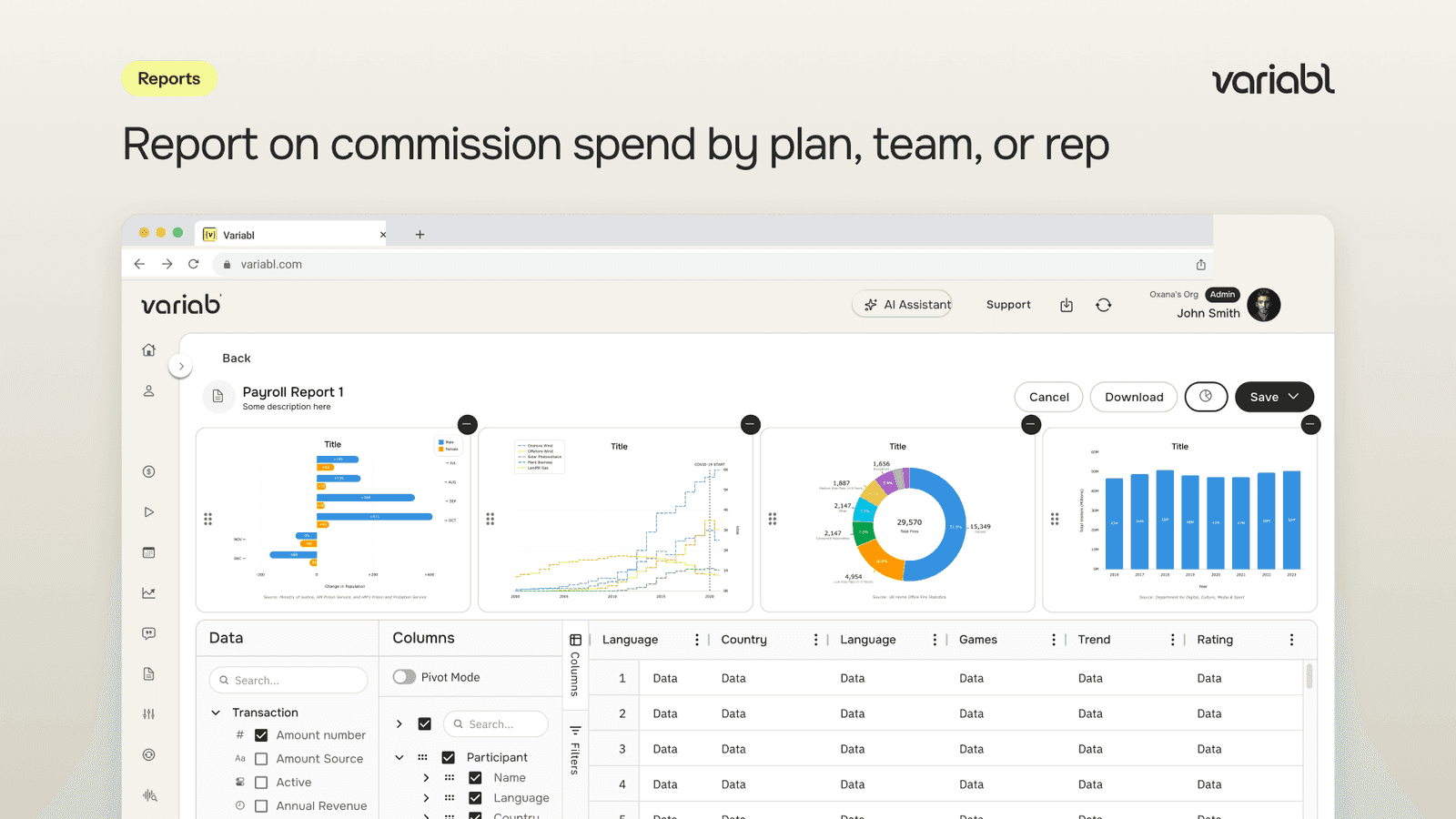Expand the sidebar with the chevron button

coord(181,367)
